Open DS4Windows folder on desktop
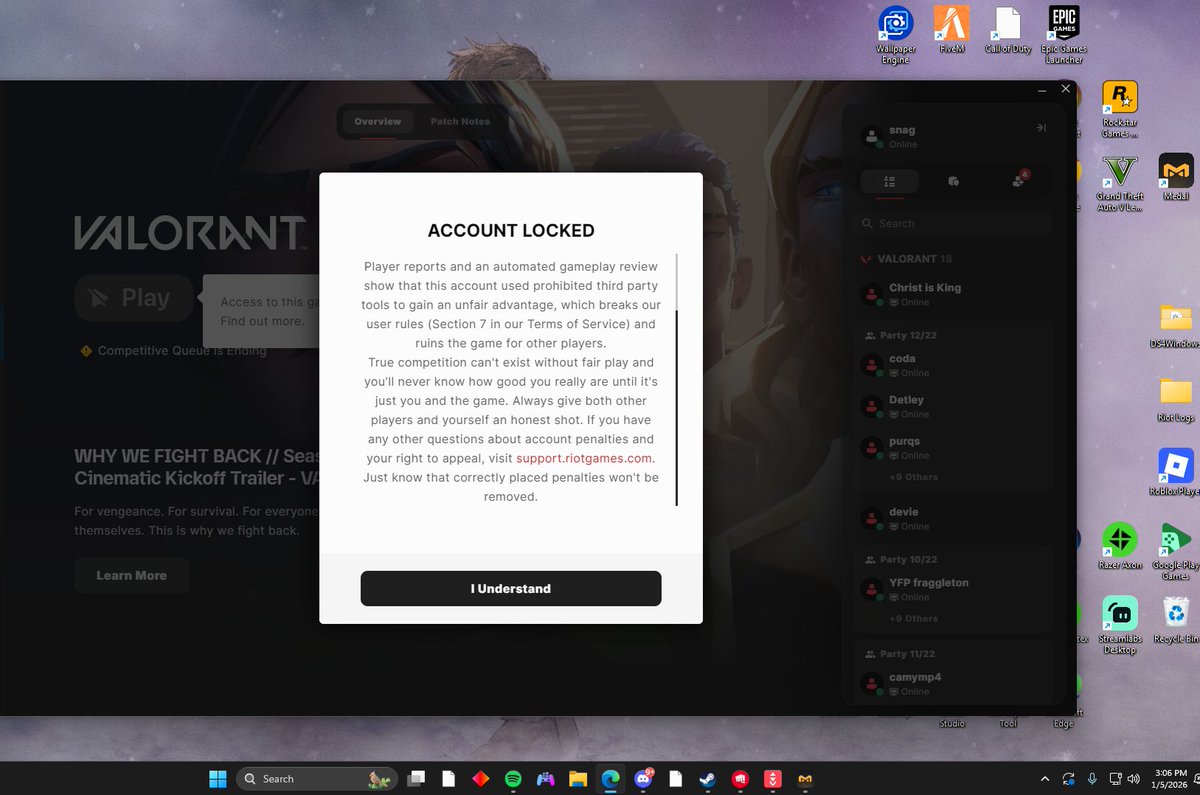 pyautogui.click(x=1175, y=325)
